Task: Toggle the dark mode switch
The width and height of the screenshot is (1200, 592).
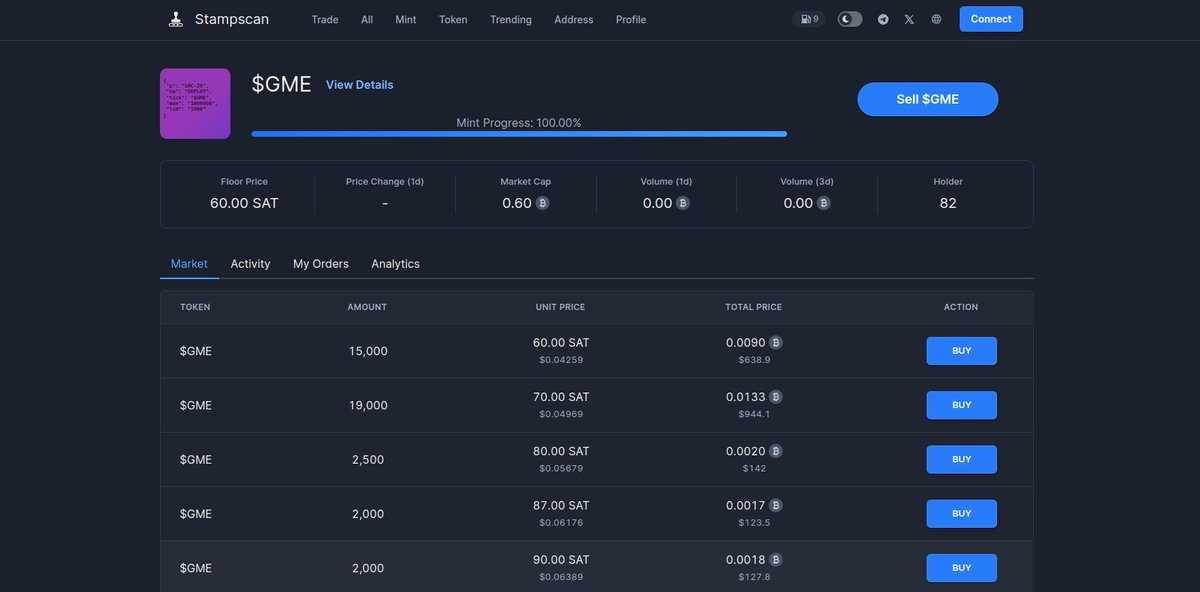Action: click(849, 18)
